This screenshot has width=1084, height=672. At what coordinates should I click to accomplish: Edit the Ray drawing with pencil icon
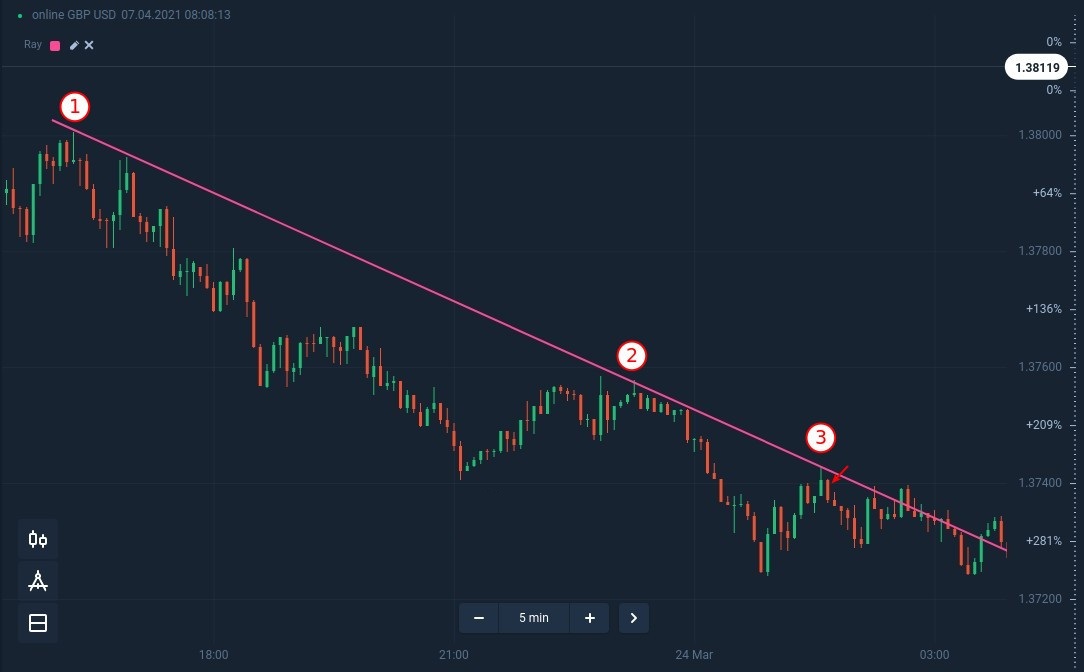74,45
